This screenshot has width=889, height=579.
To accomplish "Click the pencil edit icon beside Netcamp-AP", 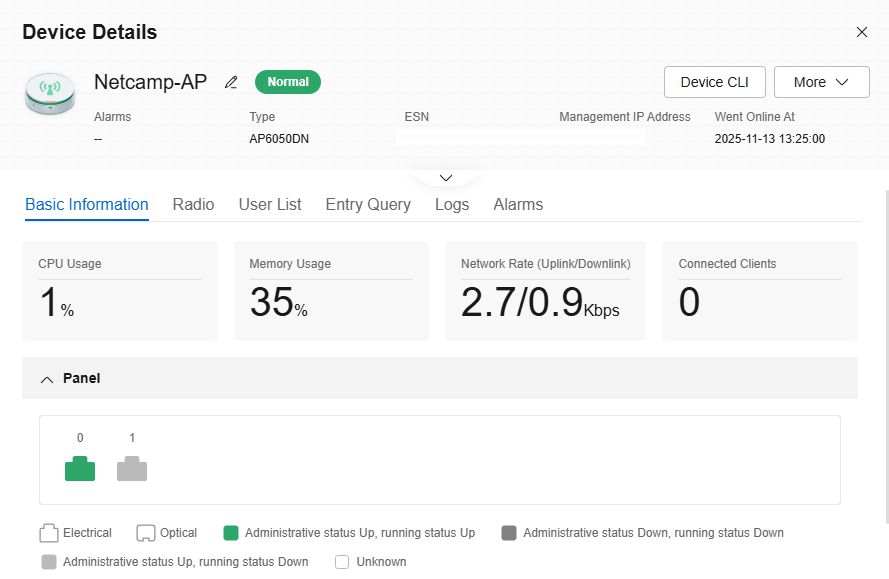I will [231, 82].
